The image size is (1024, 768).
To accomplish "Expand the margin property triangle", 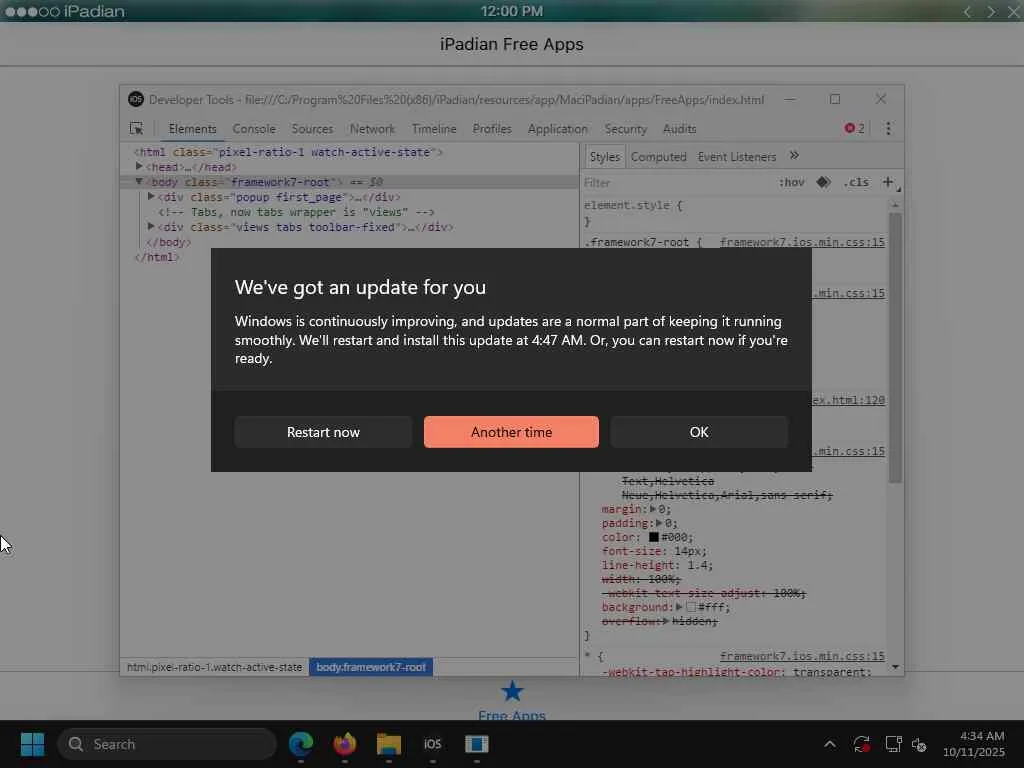I will pos(652,509).
